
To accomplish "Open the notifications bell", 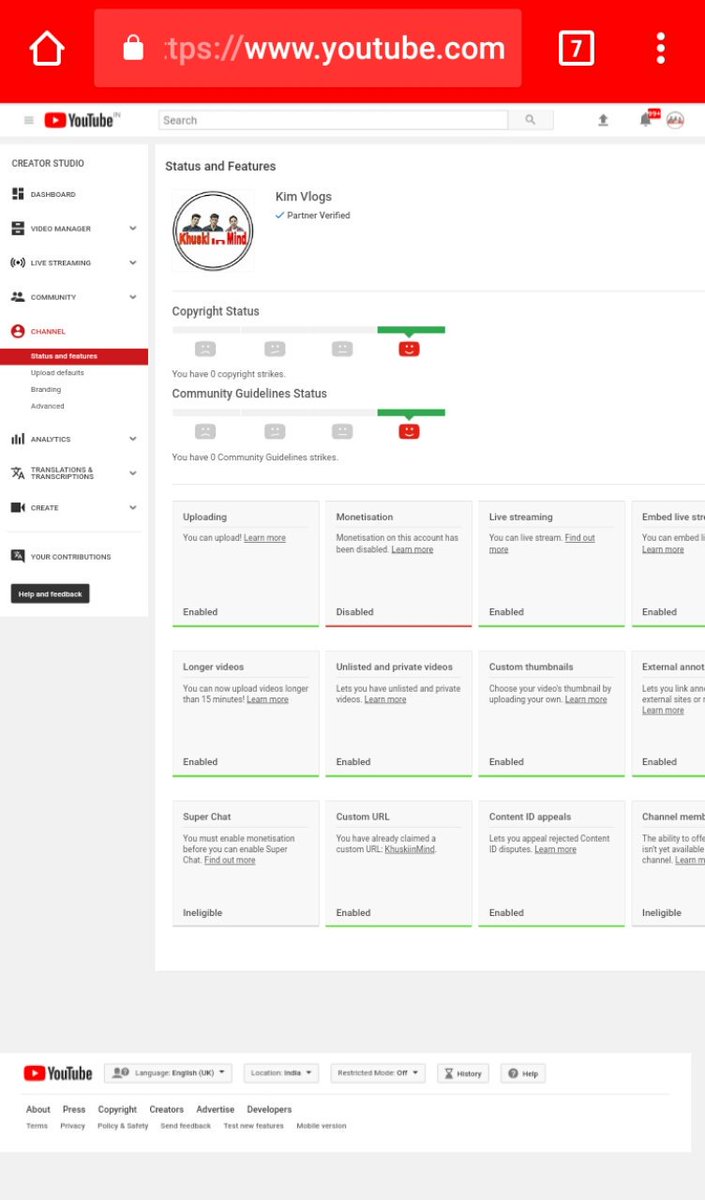I will click(x=646, y=120).
